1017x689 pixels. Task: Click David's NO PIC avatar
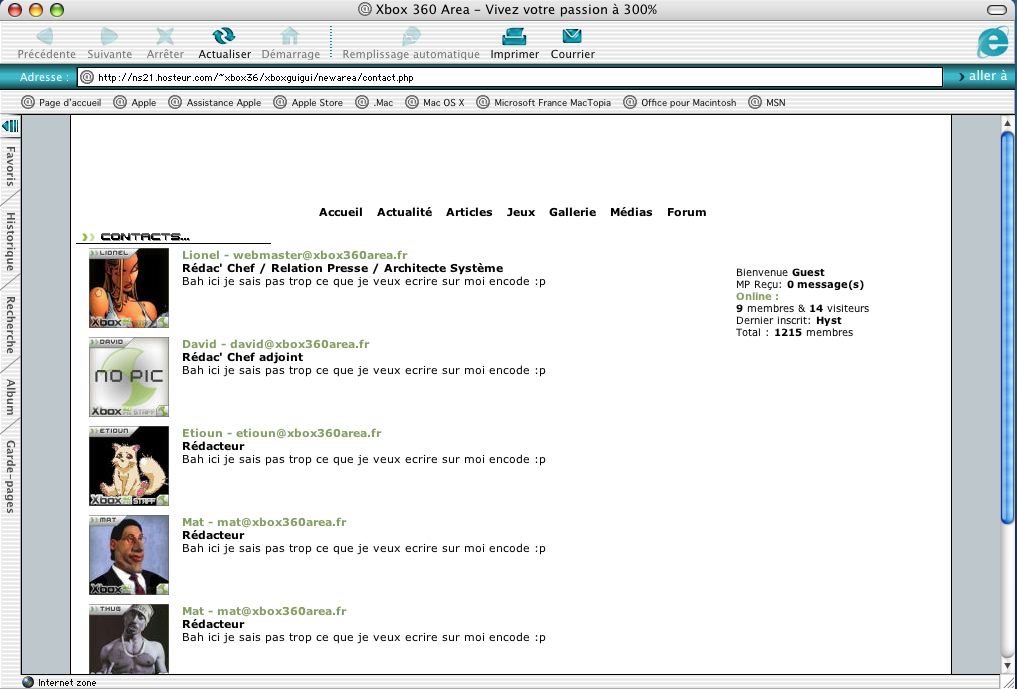click(129, 377)
